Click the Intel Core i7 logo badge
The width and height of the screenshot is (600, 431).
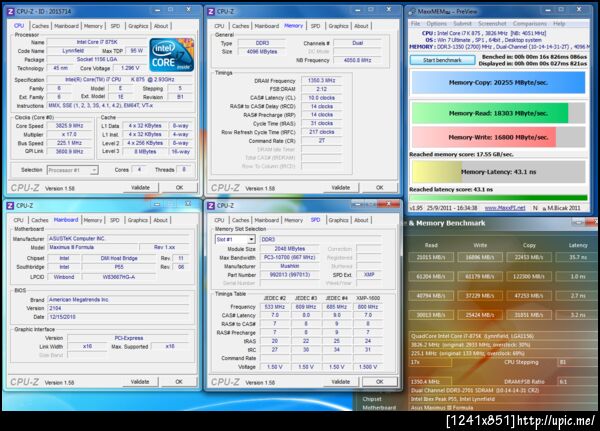tap(171, 54)
